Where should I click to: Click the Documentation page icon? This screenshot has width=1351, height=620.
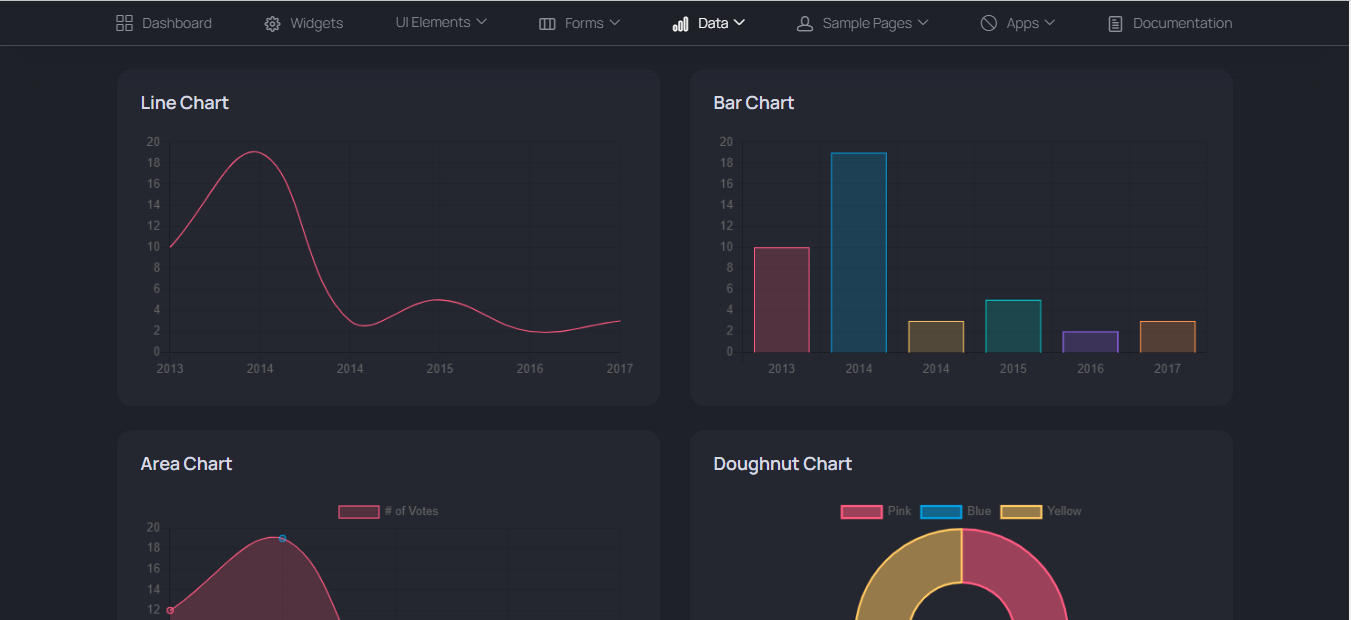(1115, 23)
